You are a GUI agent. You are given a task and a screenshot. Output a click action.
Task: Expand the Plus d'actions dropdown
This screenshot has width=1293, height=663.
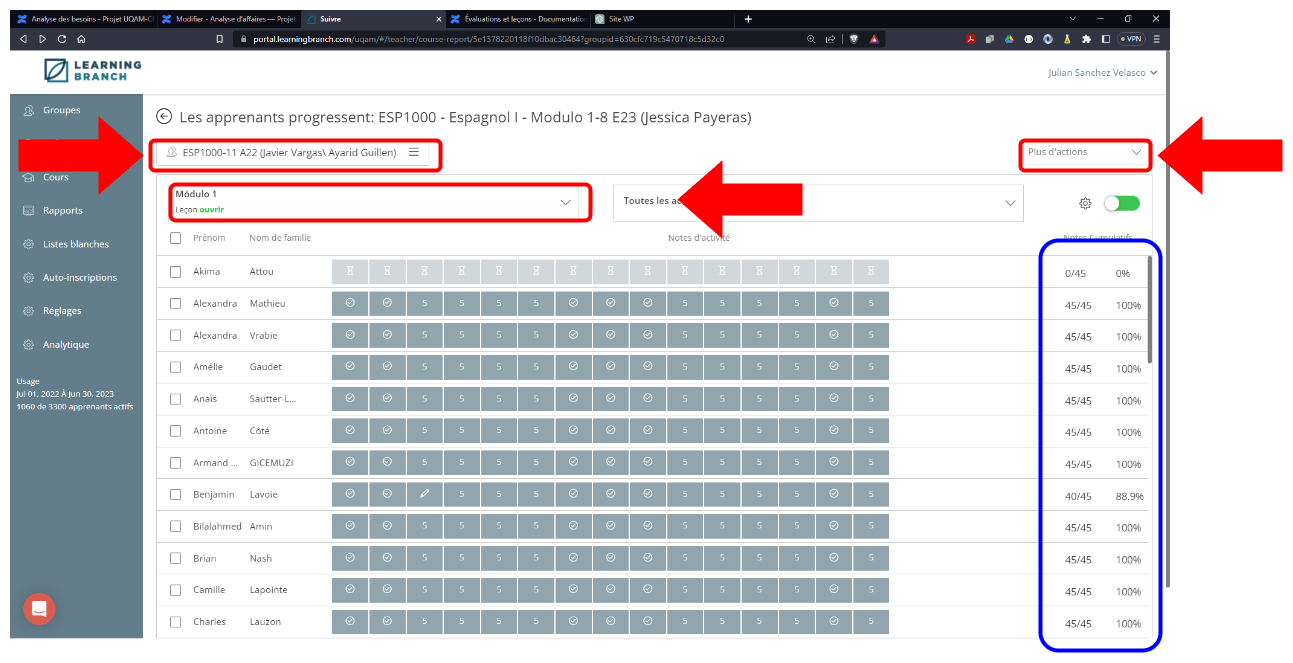coord(1084,152)
